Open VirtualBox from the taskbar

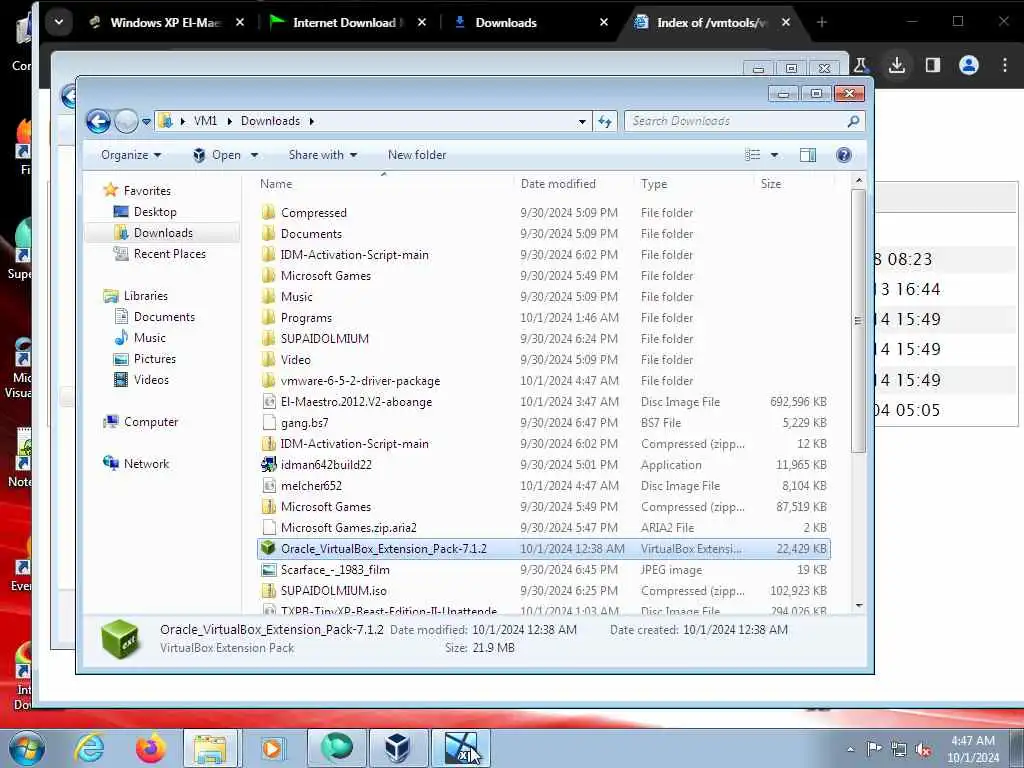tap(397, 748)
